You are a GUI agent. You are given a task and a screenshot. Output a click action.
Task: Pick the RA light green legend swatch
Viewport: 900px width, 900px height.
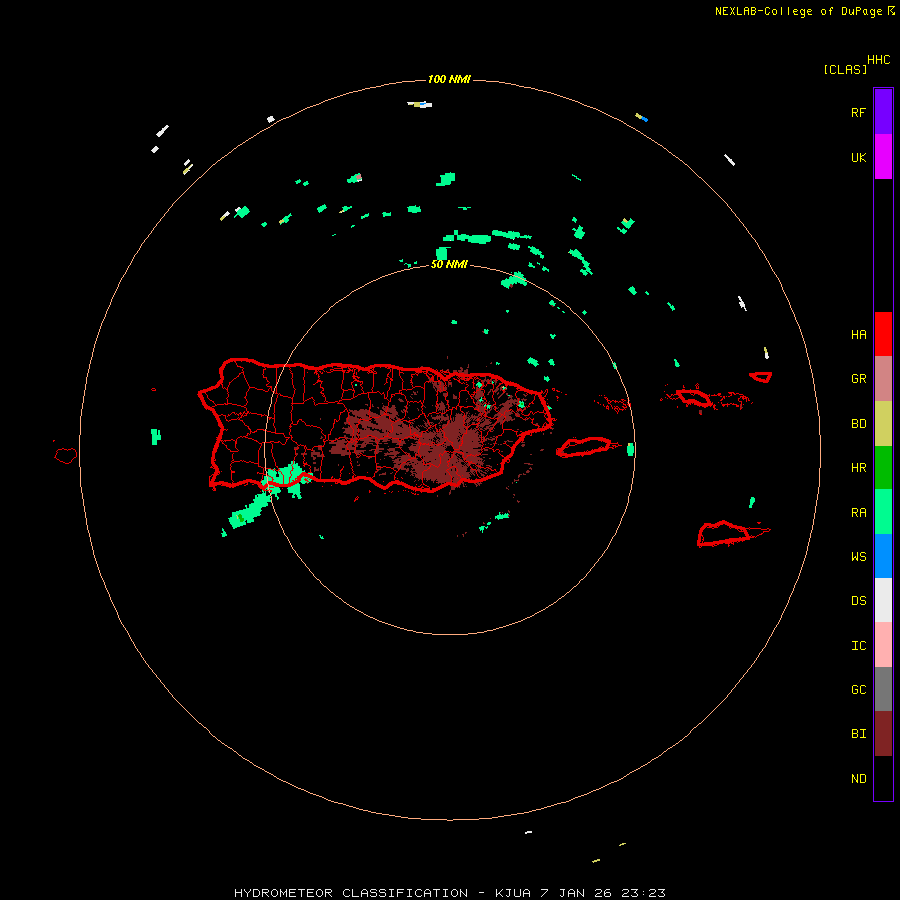tap(883, 512)
